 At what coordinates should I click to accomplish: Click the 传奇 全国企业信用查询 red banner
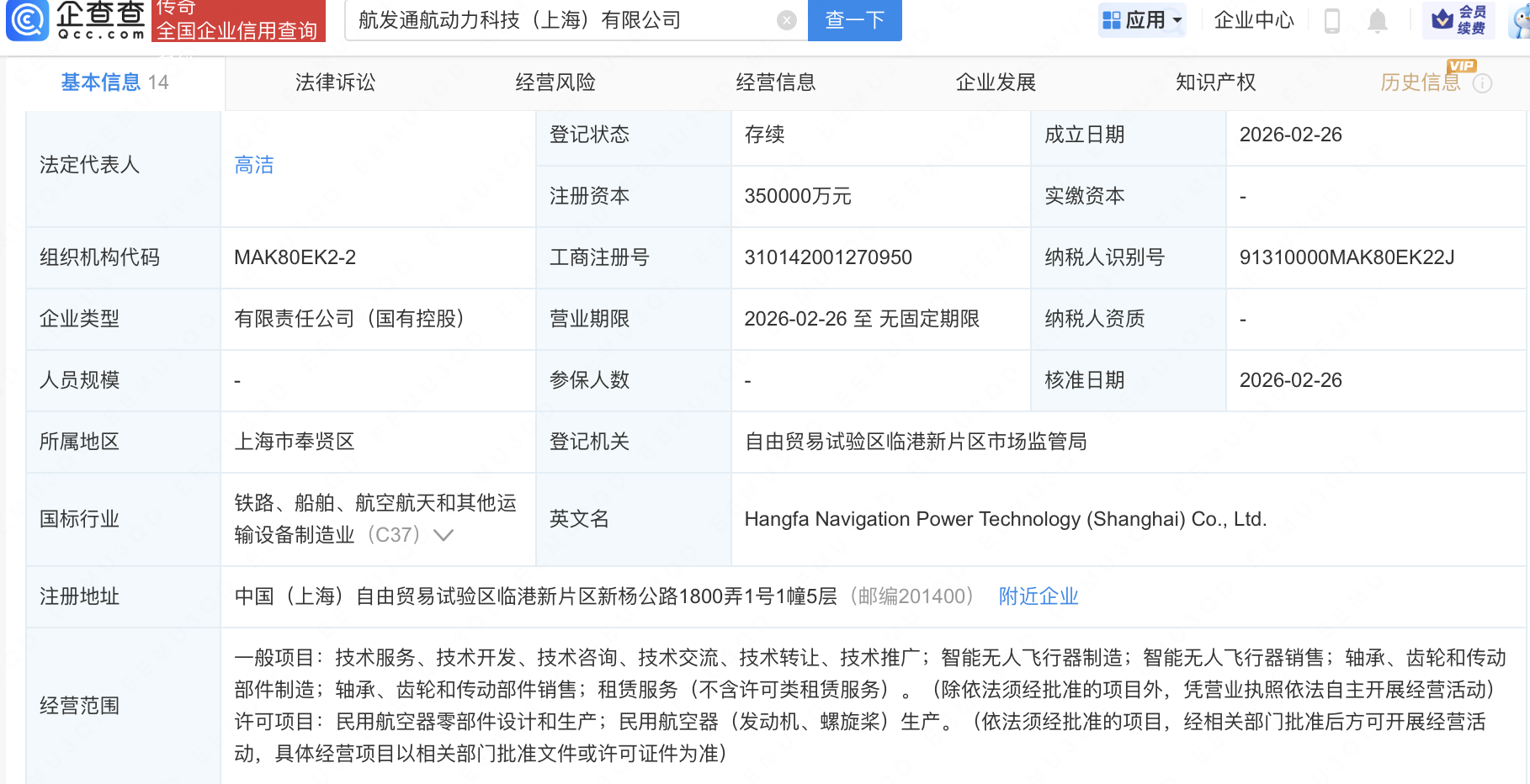(237, 22)
